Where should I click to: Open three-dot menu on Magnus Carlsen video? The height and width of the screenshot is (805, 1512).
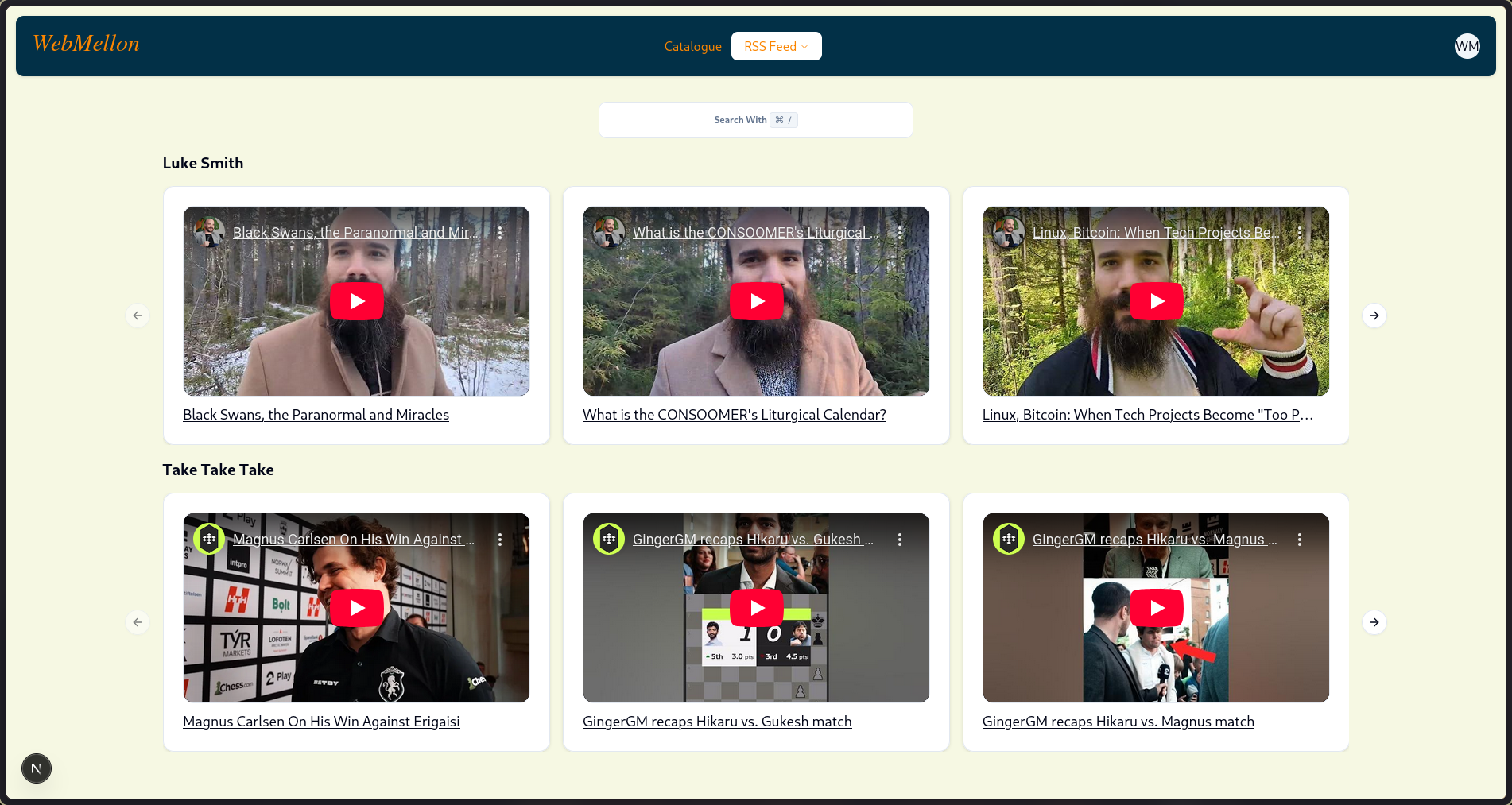click(x=500, y=540)
